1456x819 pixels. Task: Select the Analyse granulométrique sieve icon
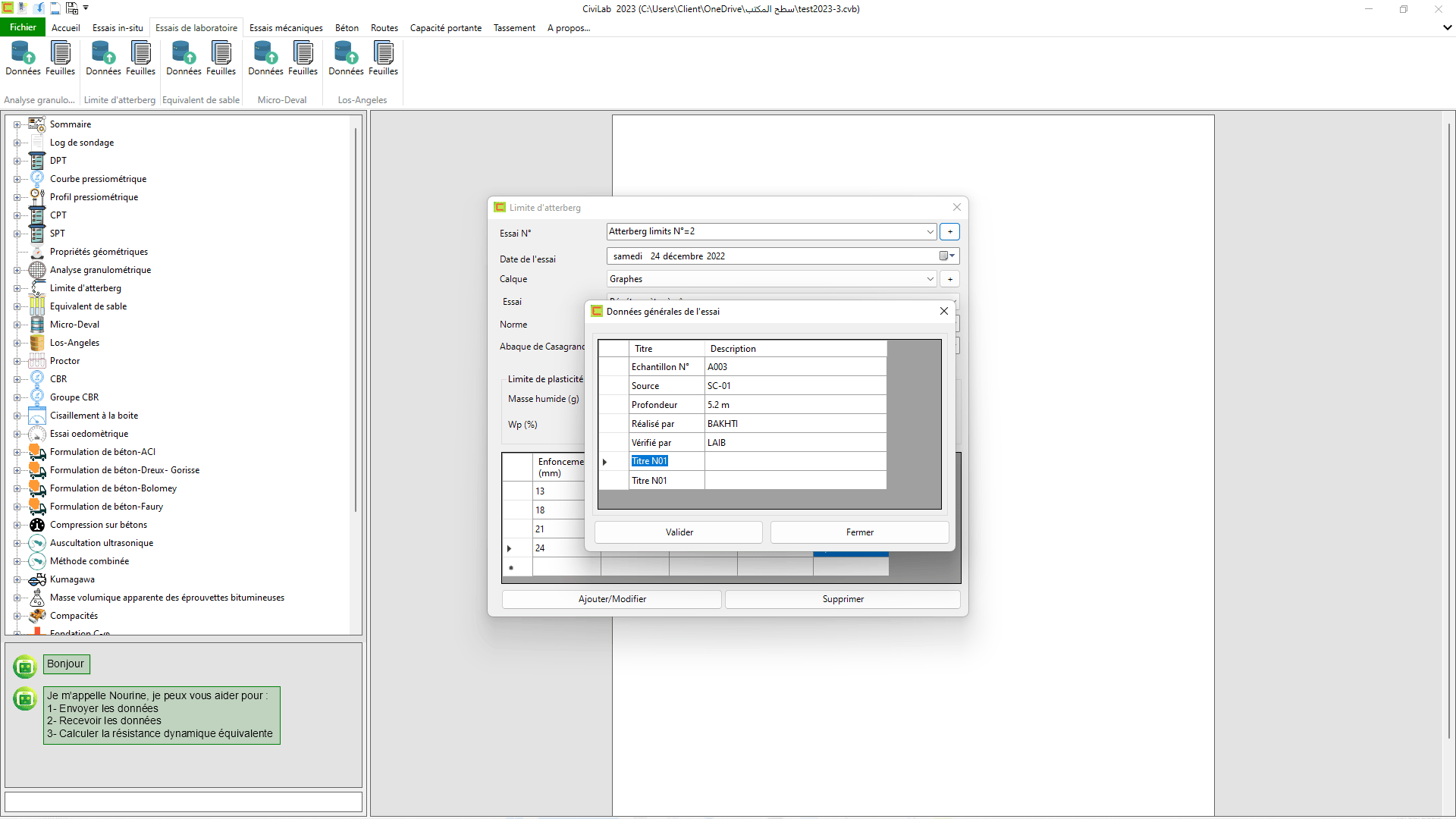tap(37, 269)
